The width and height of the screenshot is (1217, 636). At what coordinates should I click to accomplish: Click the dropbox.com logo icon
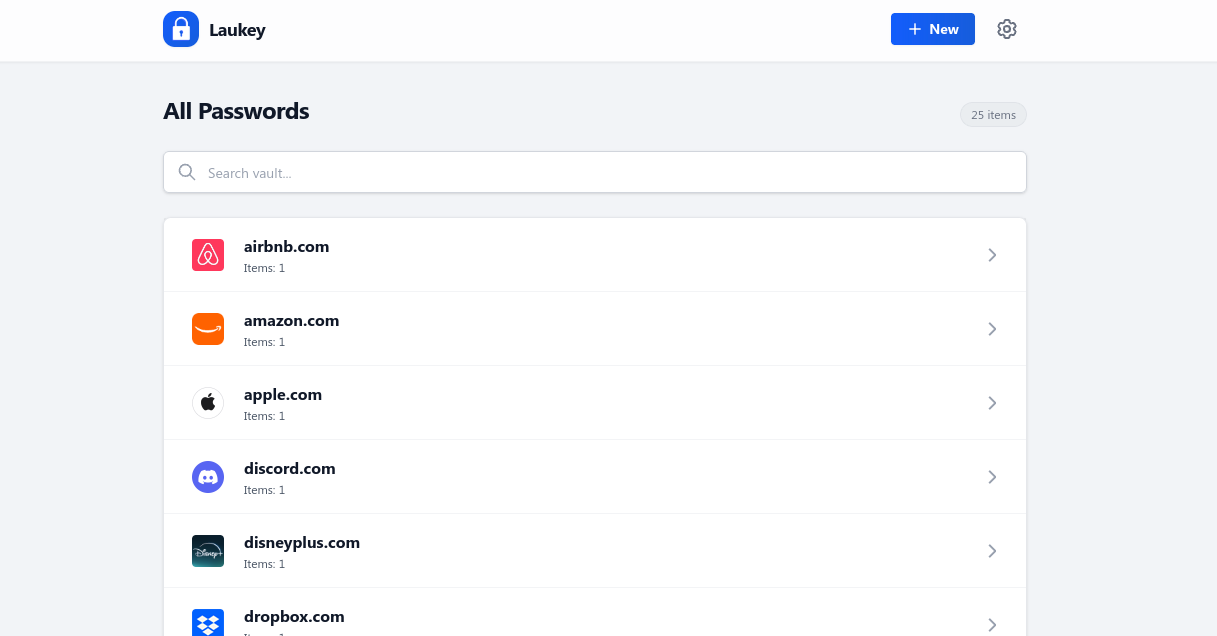point(208,623)
